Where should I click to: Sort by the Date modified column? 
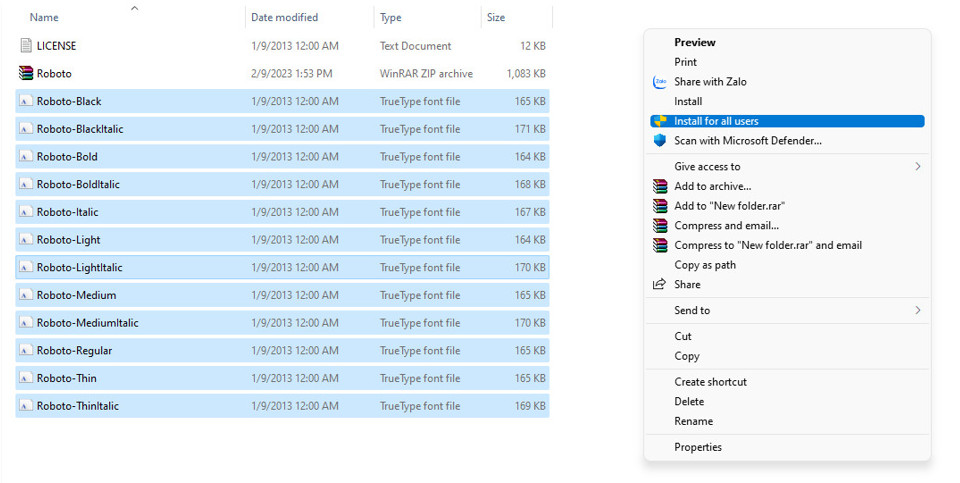(284, 18)
